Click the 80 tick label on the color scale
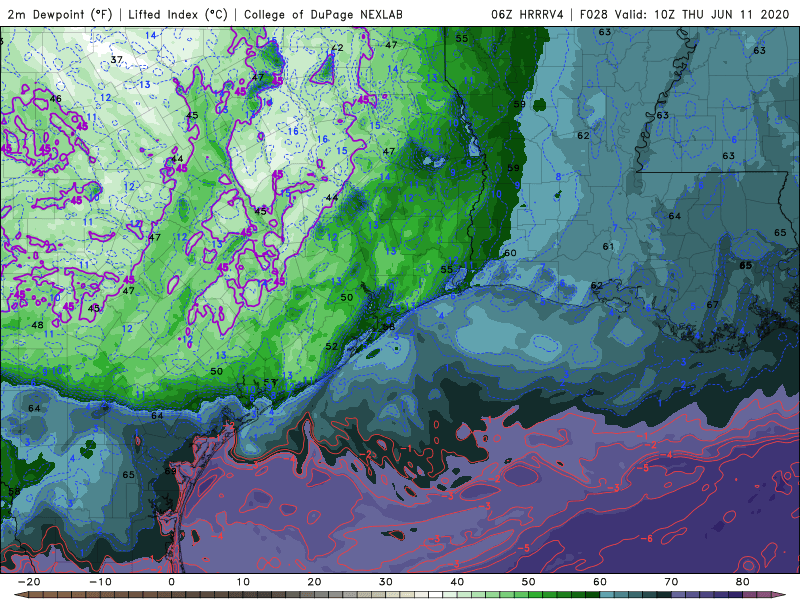This screenshot has width=800, height=600. tap(743, 582)
